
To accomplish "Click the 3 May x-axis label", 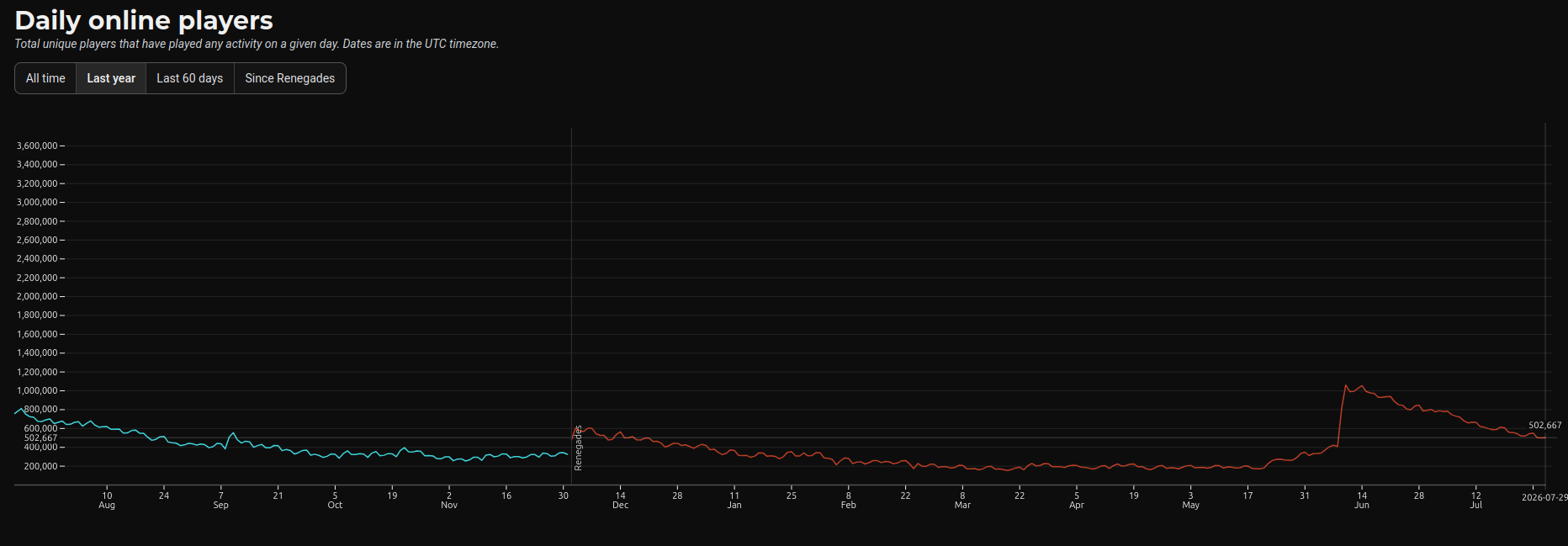I will point(1190,501).
